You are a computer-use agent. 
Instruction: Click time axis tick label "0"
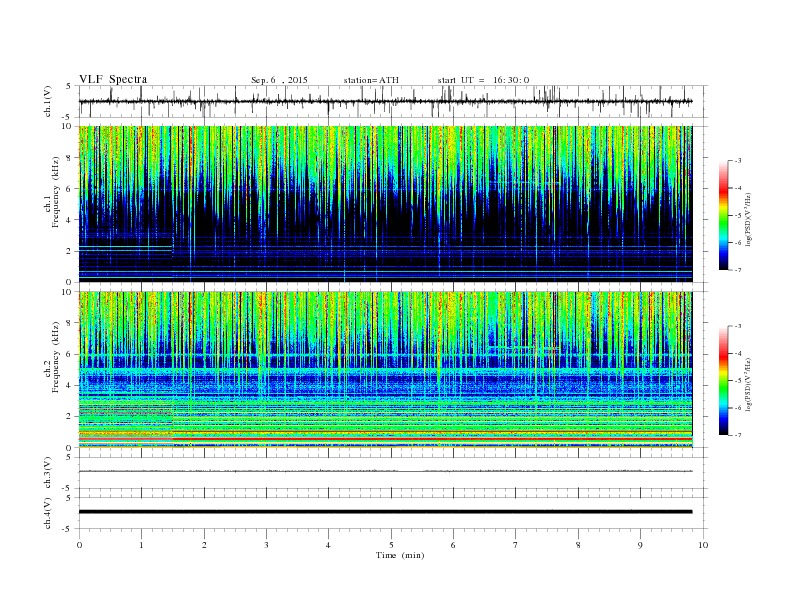pyautogui.click(x=79, y=545)
